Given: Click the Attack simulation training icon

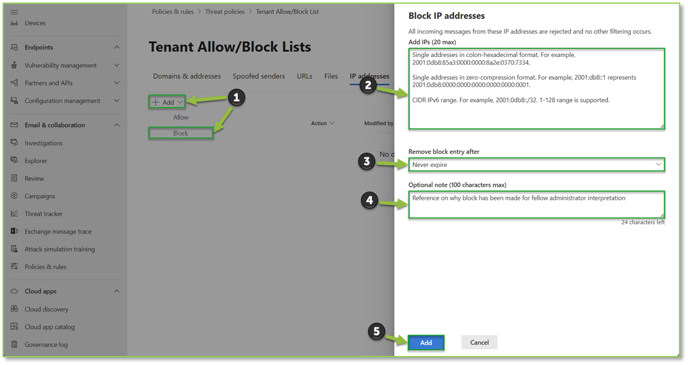Looking at the screenshot, I should (x=14, y=249).
